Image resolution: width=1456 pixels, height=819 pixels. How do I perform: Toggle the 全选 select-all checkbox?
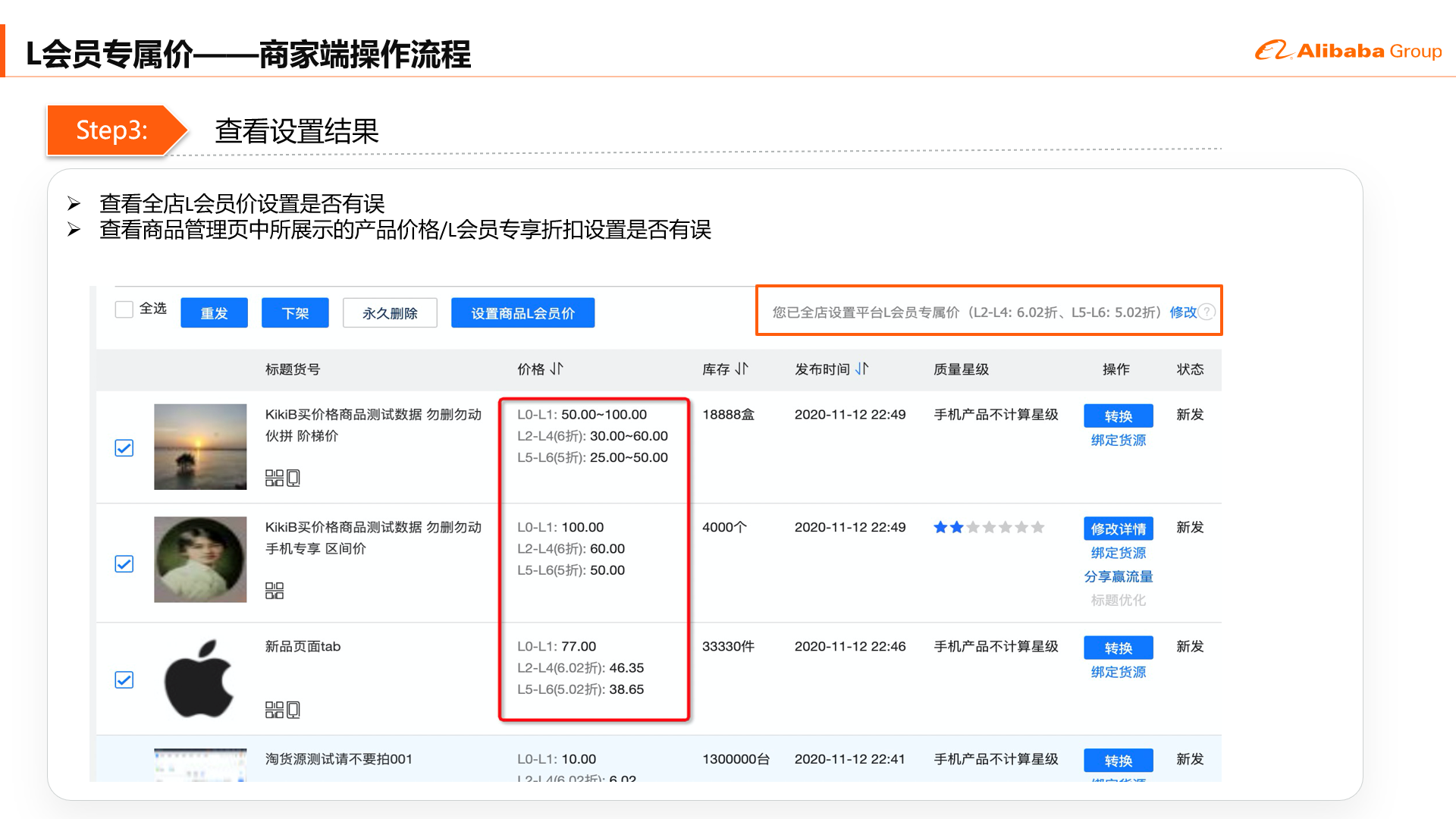(124, 309)
